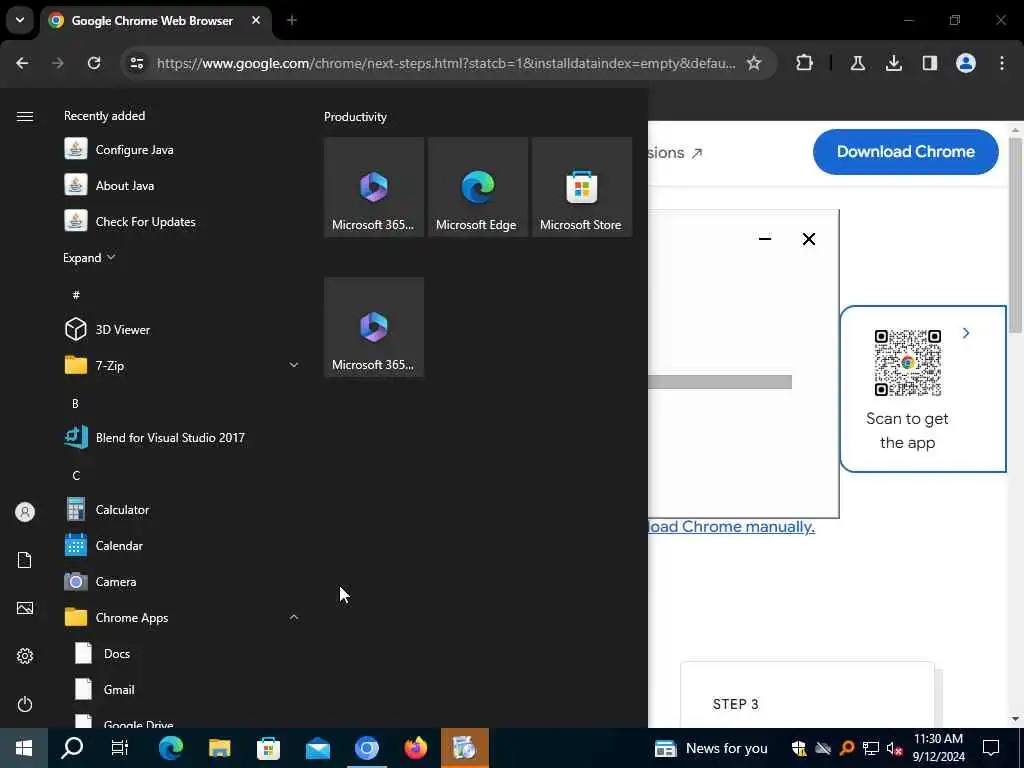The image size is (1024, 768).
Task: Collapse the Chrome Apps folder
Action: (181, 617)
